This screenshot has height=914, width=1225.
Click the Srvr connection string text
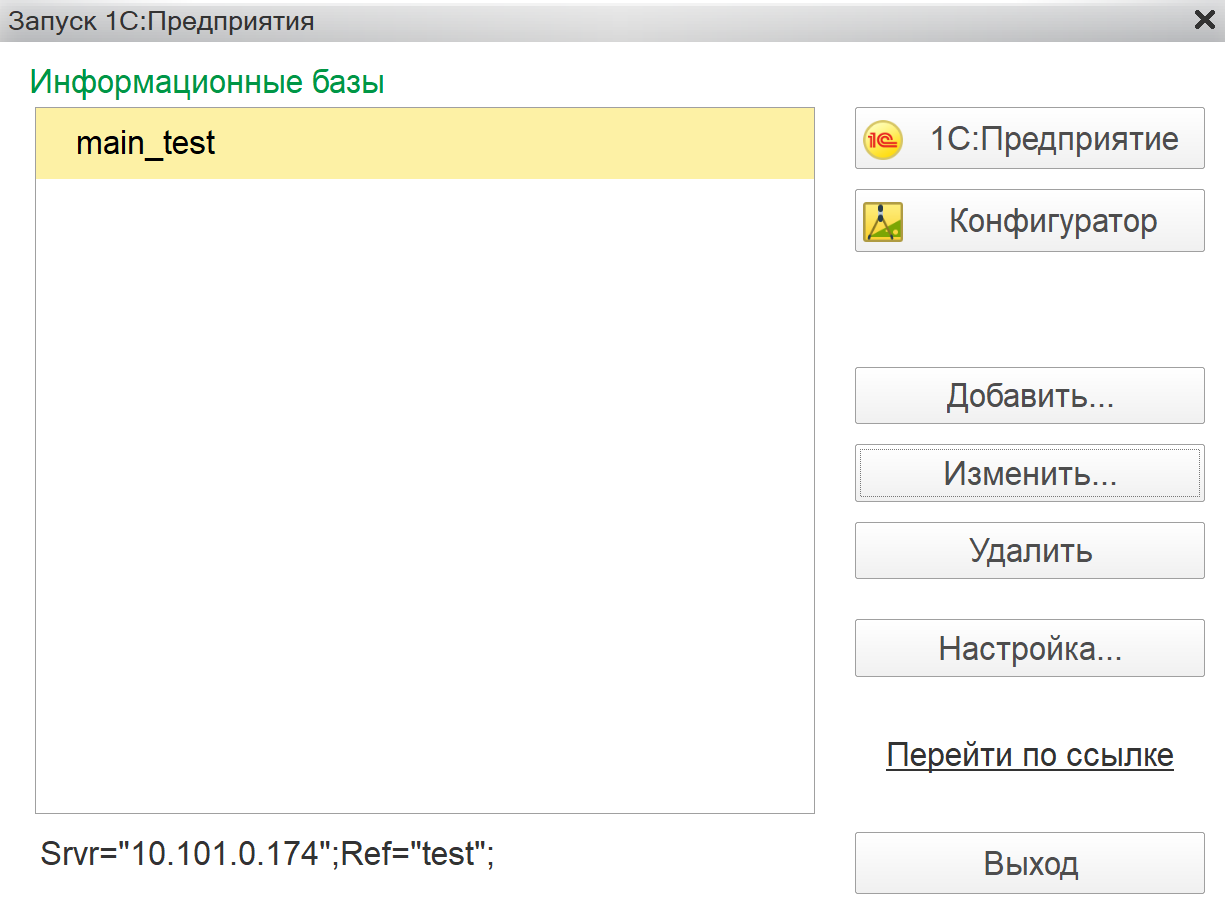coord(76,854)
